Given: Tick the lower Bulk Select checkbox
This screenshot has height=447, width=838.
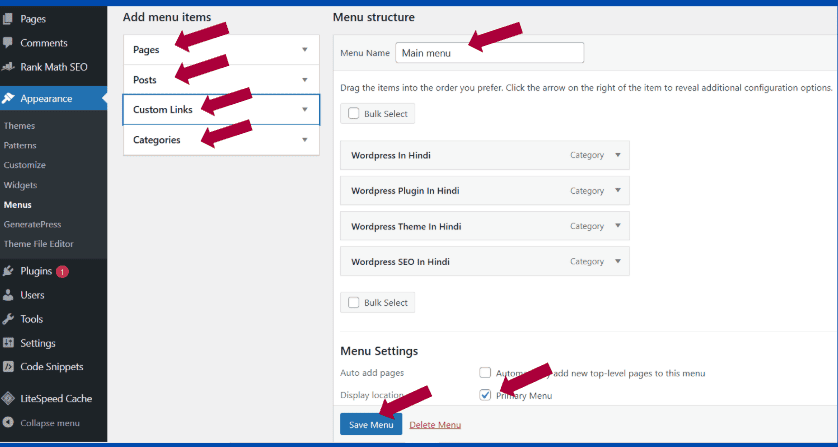Looking at the screenshot, I should 353,303.
